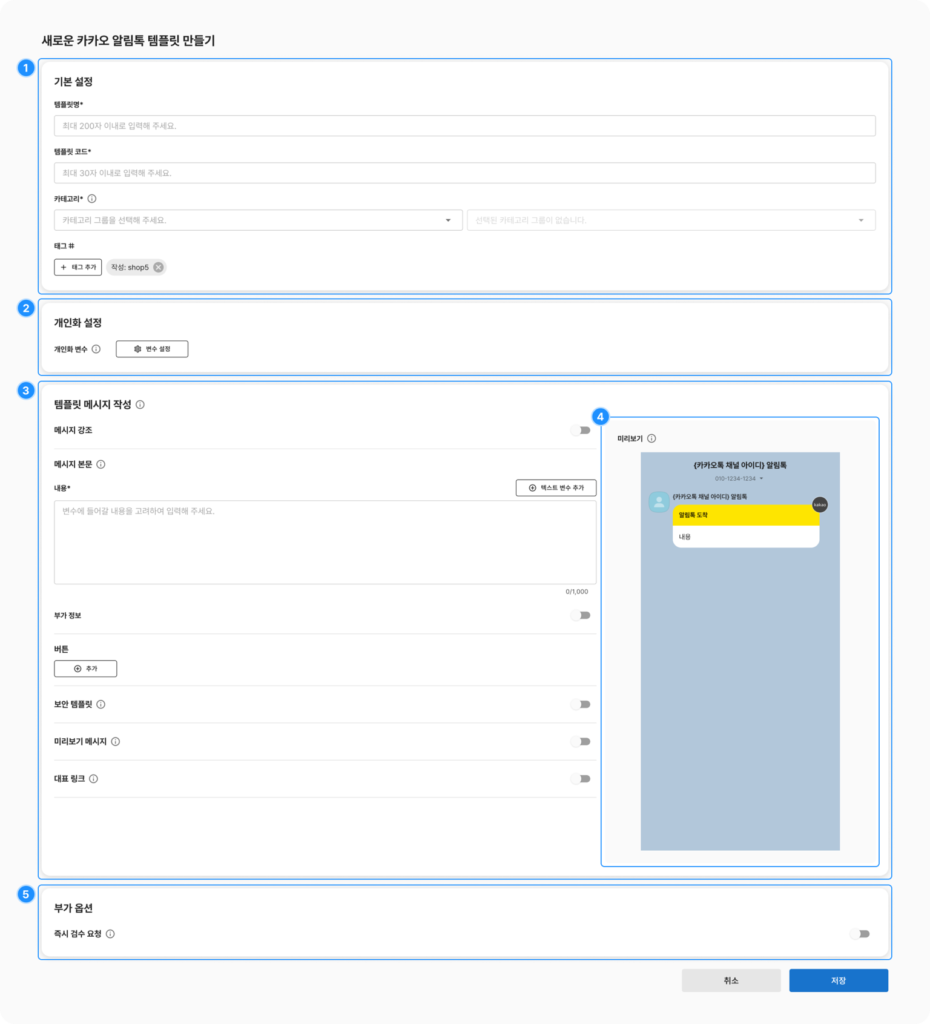The width and height of the screenshot is (930, 1024).
Task: Click the yellow 알림톡 도착 banner in the preview
Action: (745, 515)
